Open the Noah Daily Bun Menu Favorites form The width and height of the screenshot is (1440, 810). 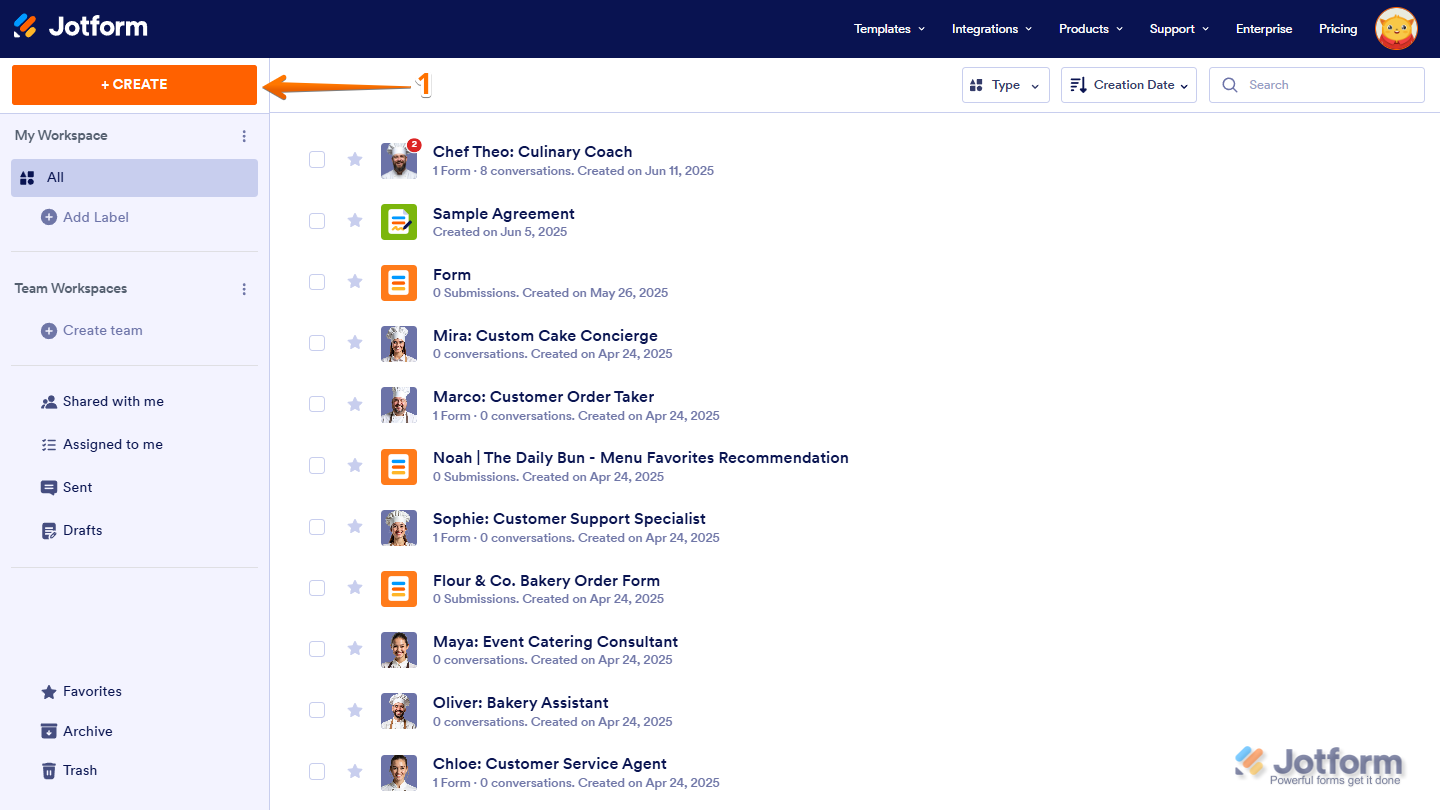pos(641,458)
